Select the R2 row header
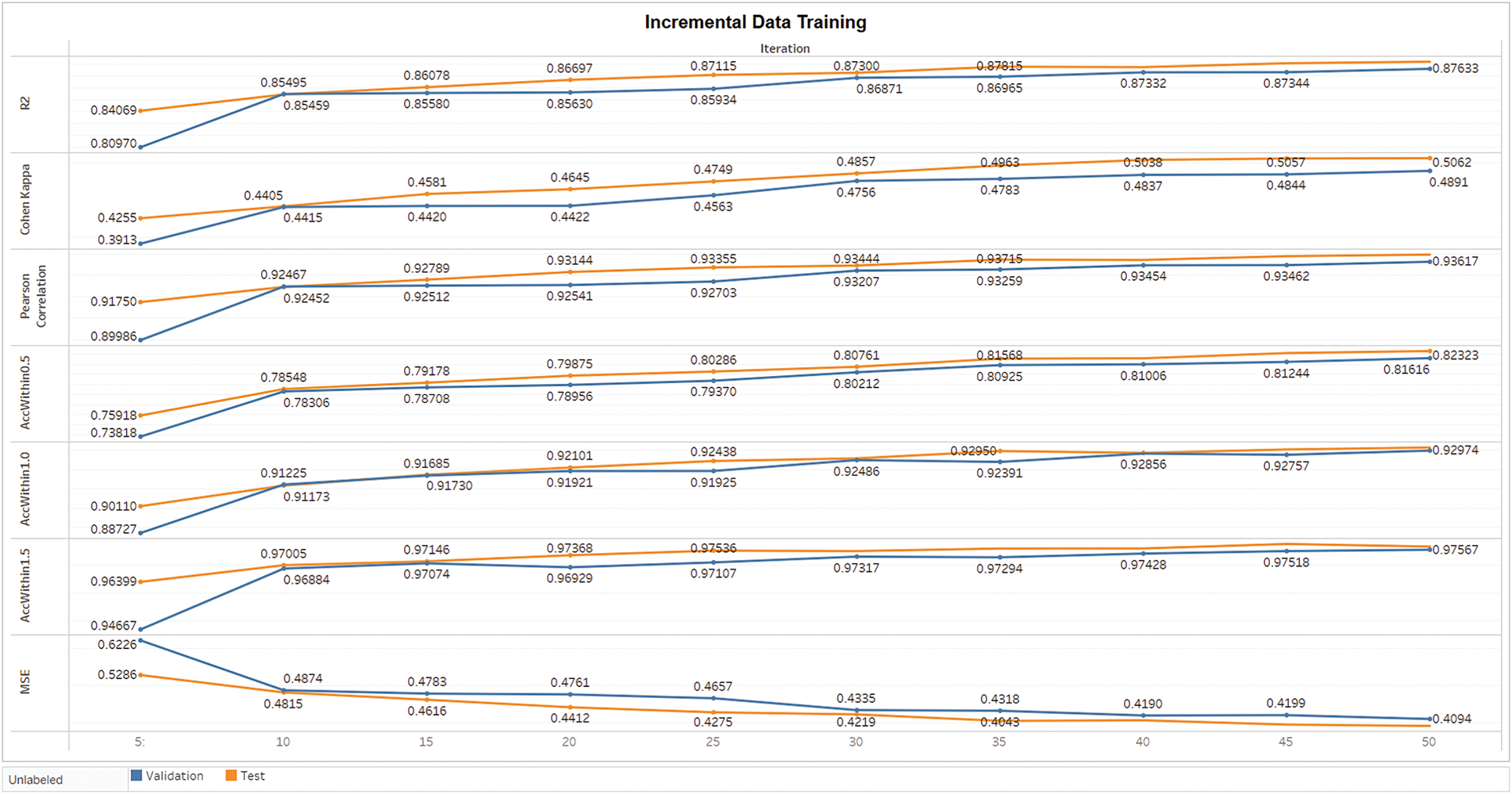 25,103
